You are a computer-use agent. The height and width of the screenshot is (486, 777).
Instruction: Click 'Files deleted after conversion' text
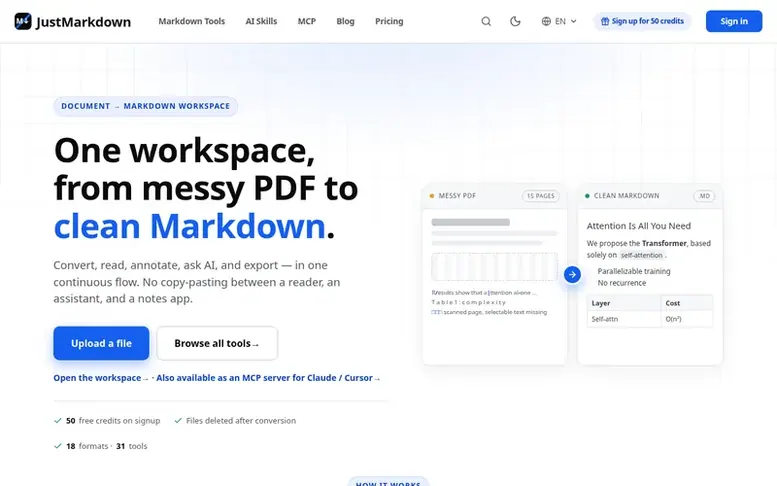[241, 421]
